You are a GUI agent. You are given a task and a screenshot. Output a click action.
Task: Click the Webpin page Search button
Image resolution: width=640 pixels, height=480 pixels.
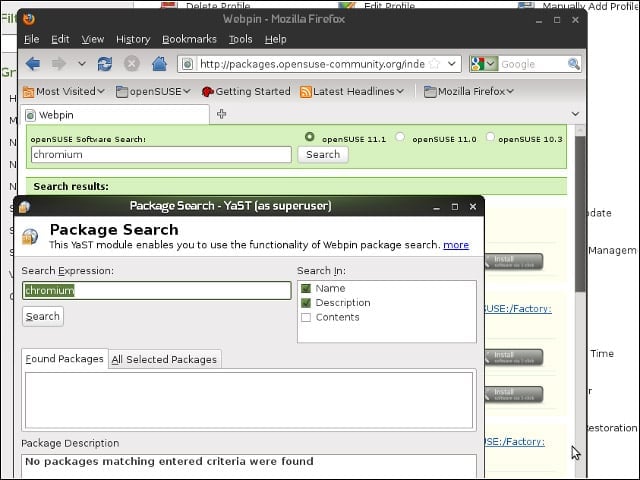coord(323,155)
